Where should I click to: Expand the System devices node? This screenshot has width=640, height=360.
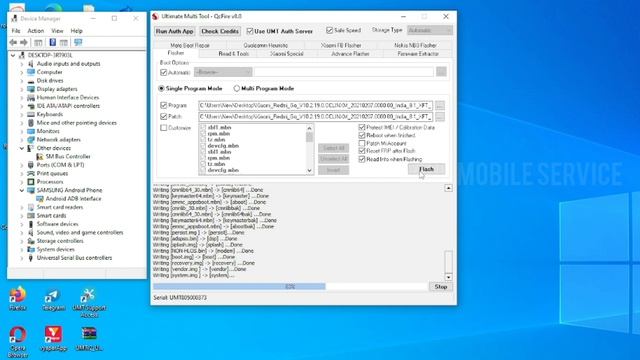pyautogui.click(x=22, y=249)
